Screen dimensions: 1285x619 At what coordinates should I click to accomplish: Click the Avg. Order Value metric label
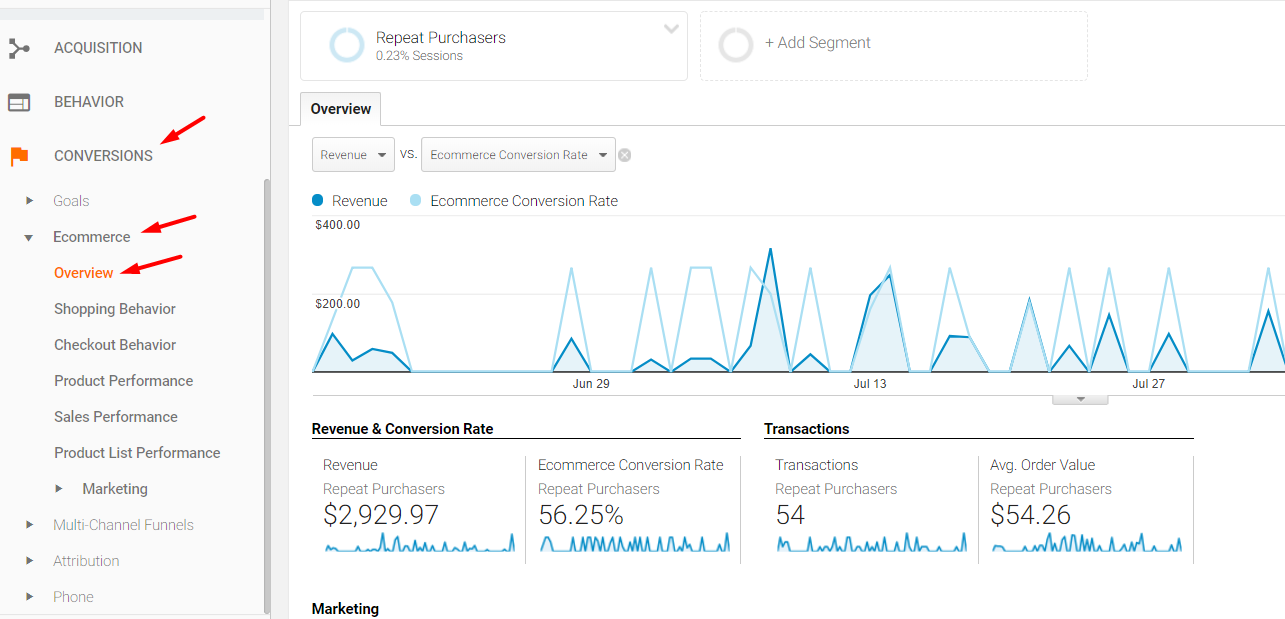point(1043,465)
